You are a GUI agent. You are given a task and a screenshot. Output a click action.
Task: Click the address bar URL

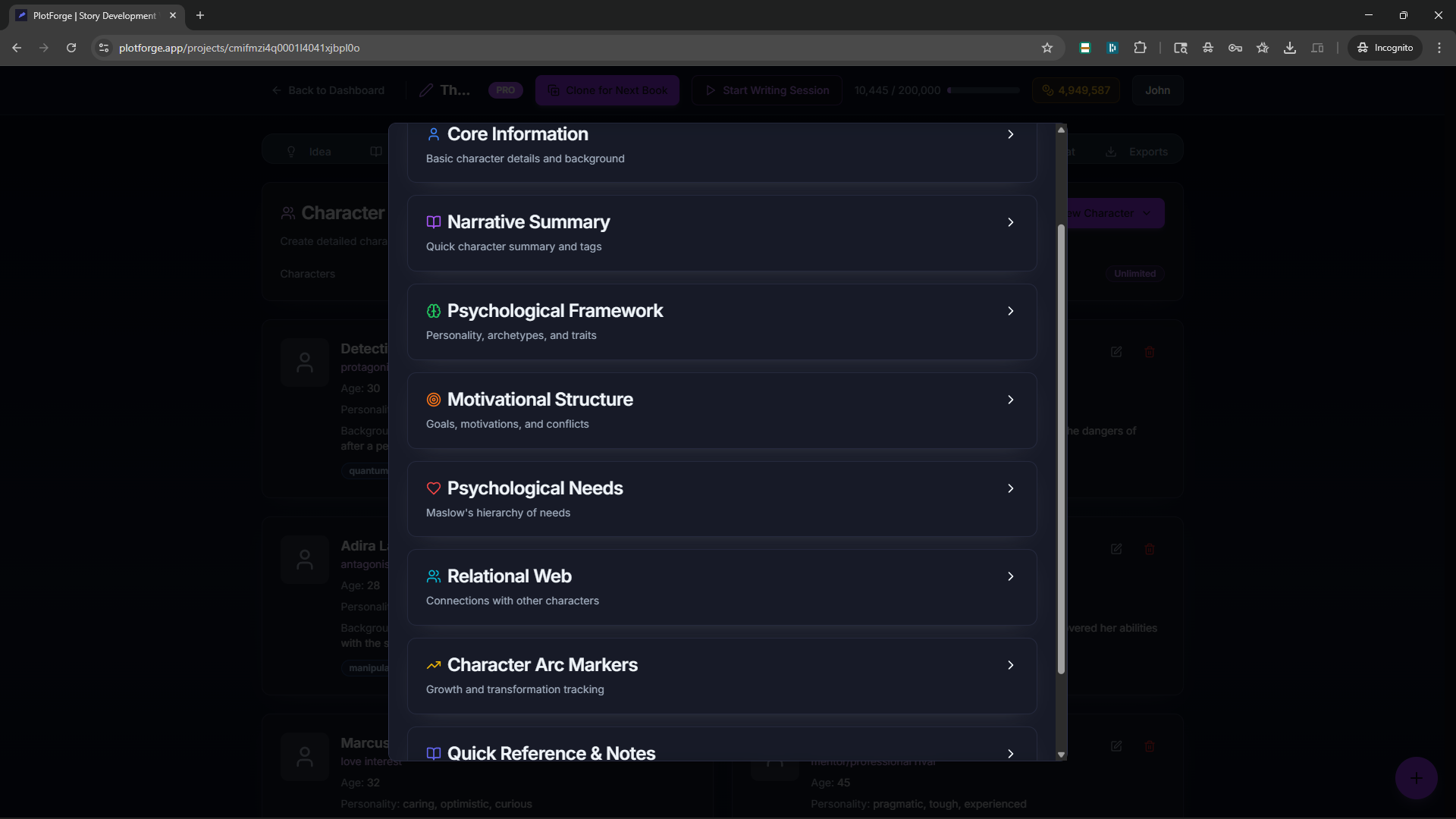tap(240, 48)
